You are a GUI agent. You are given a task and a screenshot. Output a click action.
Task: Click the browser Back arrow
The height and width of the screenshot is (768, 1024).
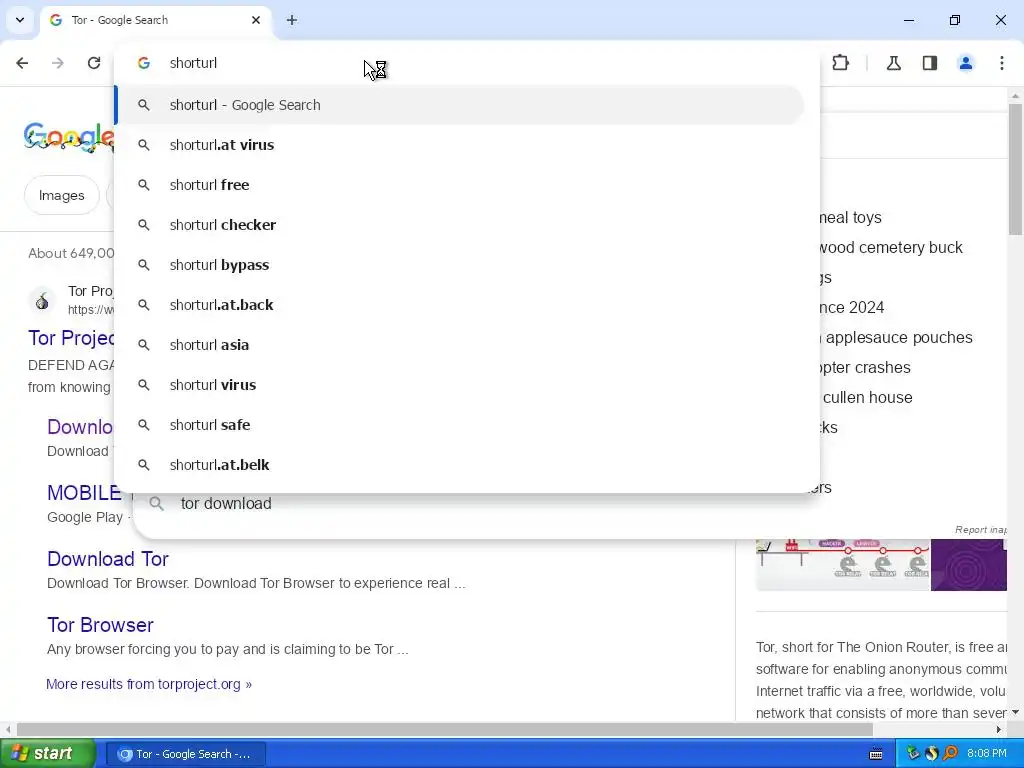pyautogui.click(x=22, y=63)
